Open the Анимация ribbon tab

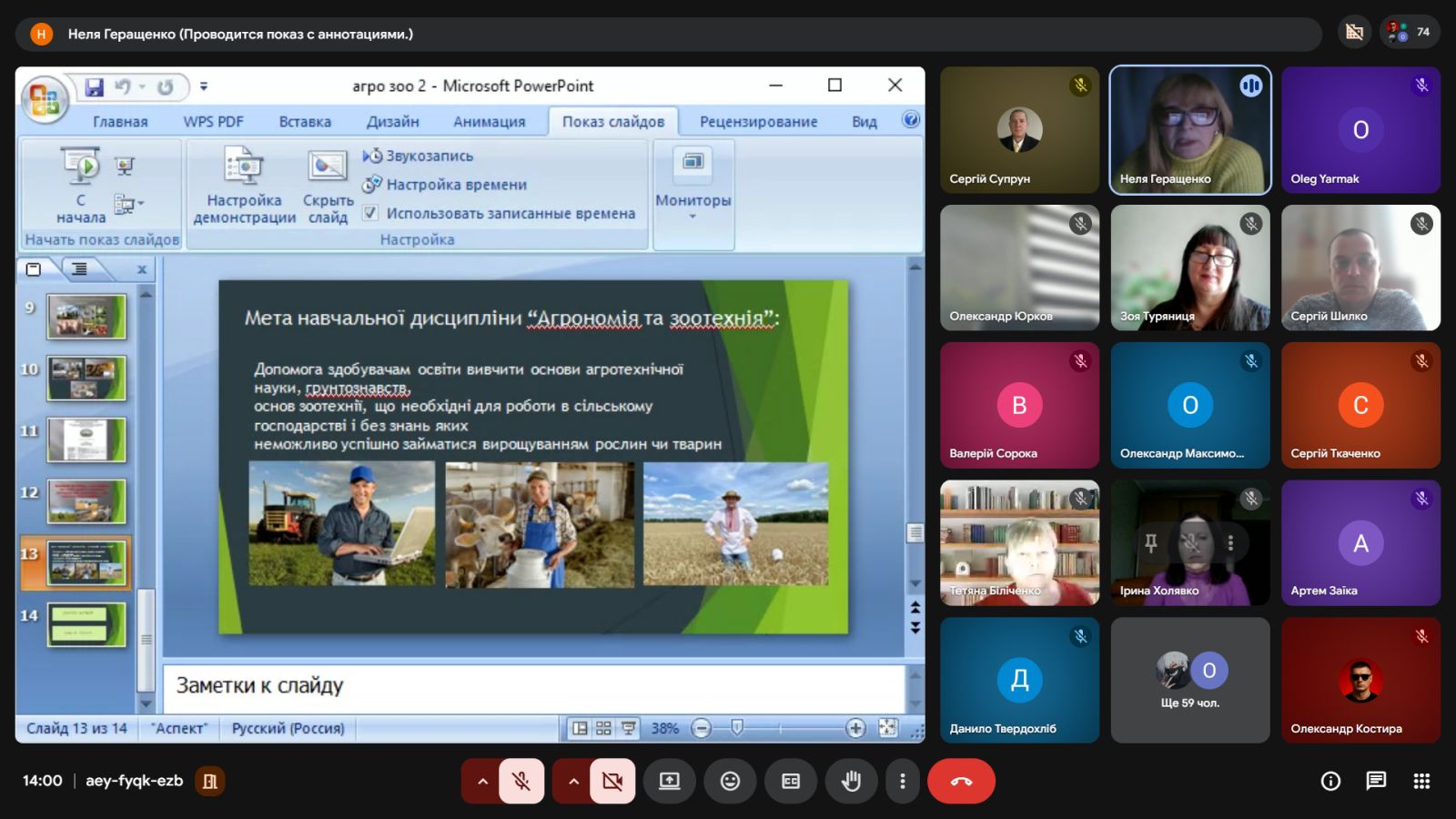489,121
